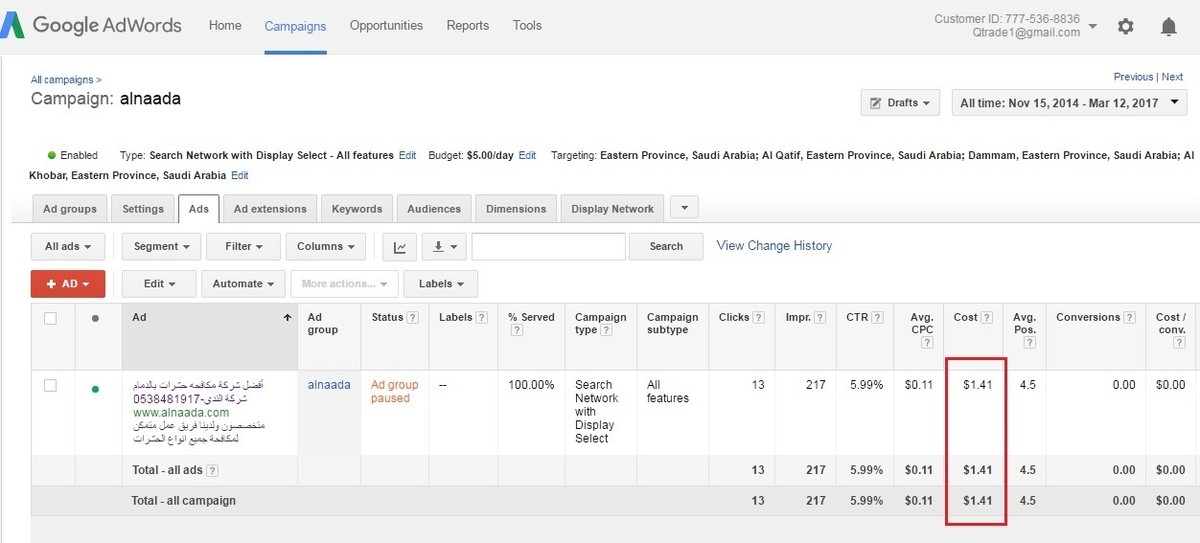Click the Google AdWords logo
This screenshot has width=1200, height=543.
click(x=92, y=26)
